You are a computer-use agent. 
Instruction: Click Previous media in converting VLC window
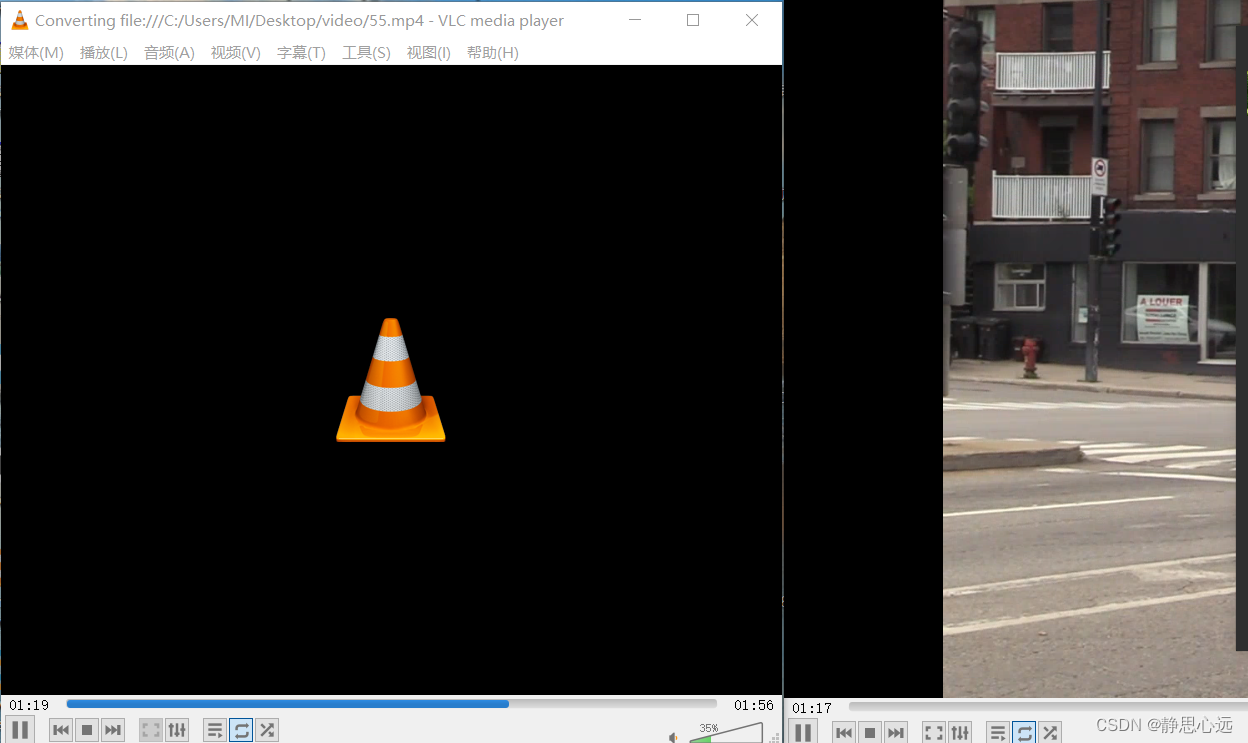[x=61, y=730]
